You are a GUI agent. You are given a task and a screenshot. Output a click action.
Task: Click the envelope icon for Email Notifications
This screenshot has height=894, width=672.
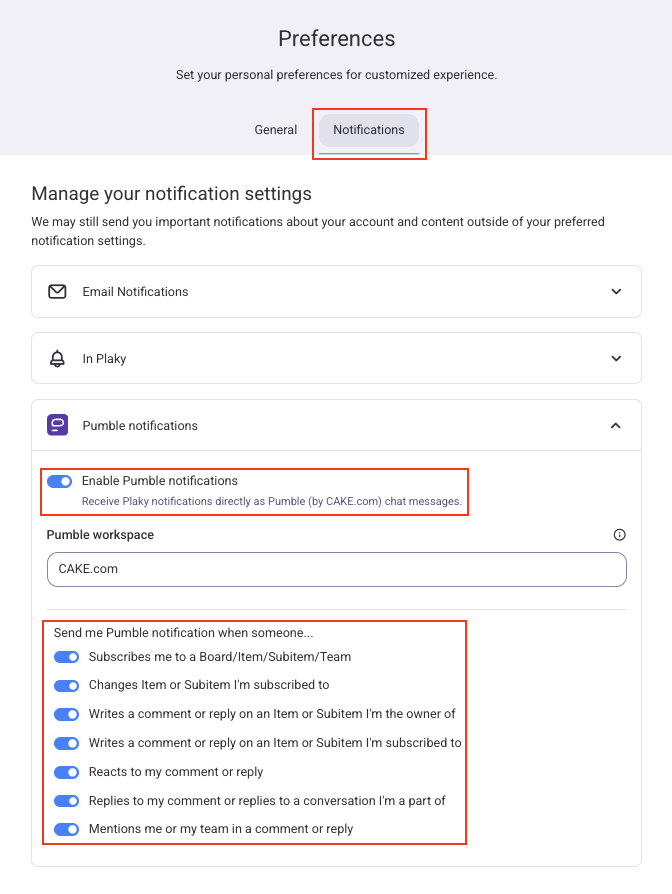coord(57,291)
